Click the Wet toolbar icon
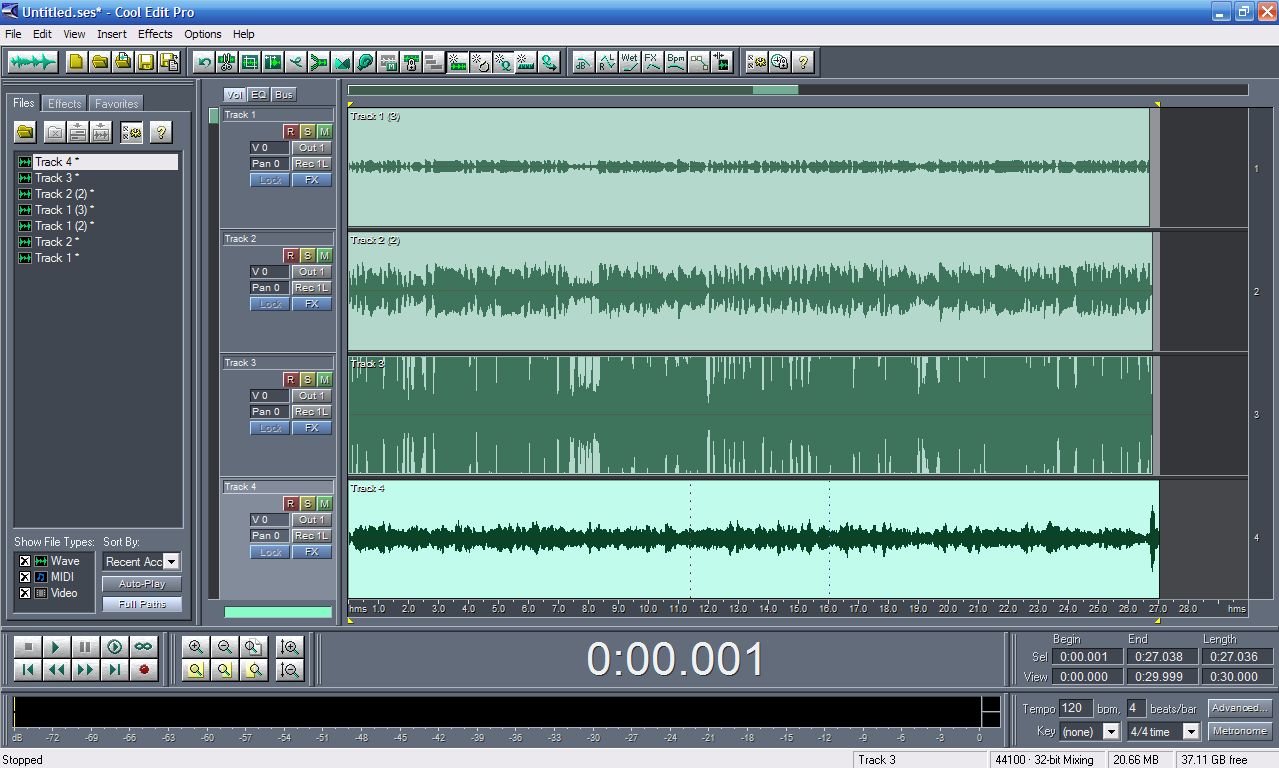1279x768 pixels. (629, 62)
